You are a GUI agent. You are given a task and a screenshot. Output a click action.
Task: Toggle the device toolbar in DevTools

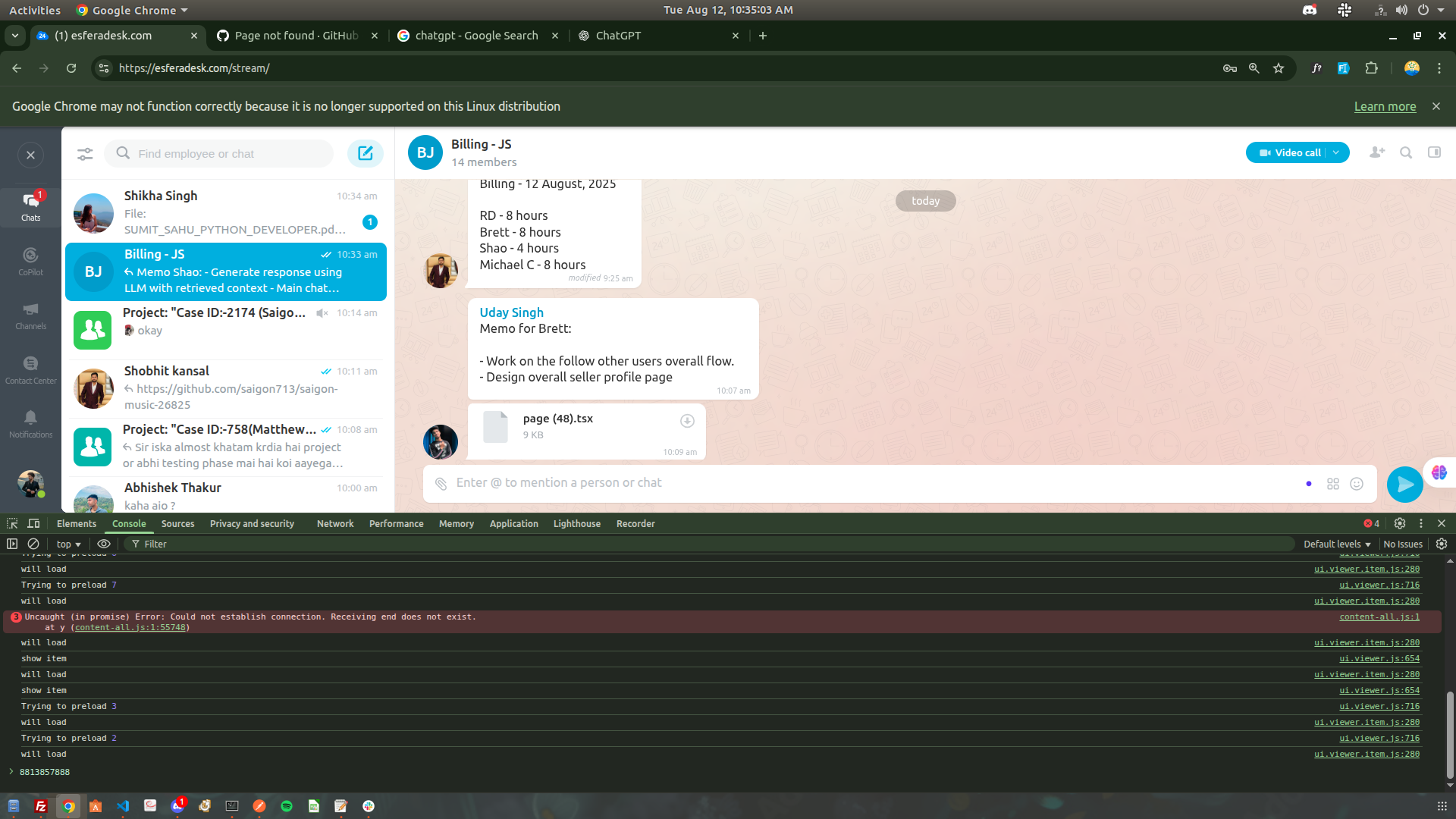tap(33, 523)
